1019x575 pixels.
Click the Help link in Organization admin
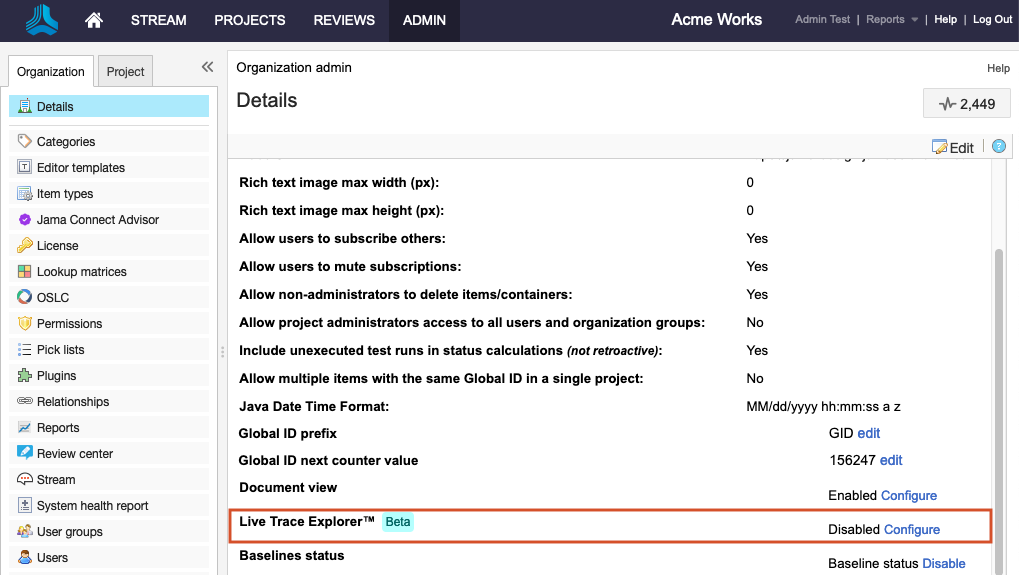tap(998, 68)
